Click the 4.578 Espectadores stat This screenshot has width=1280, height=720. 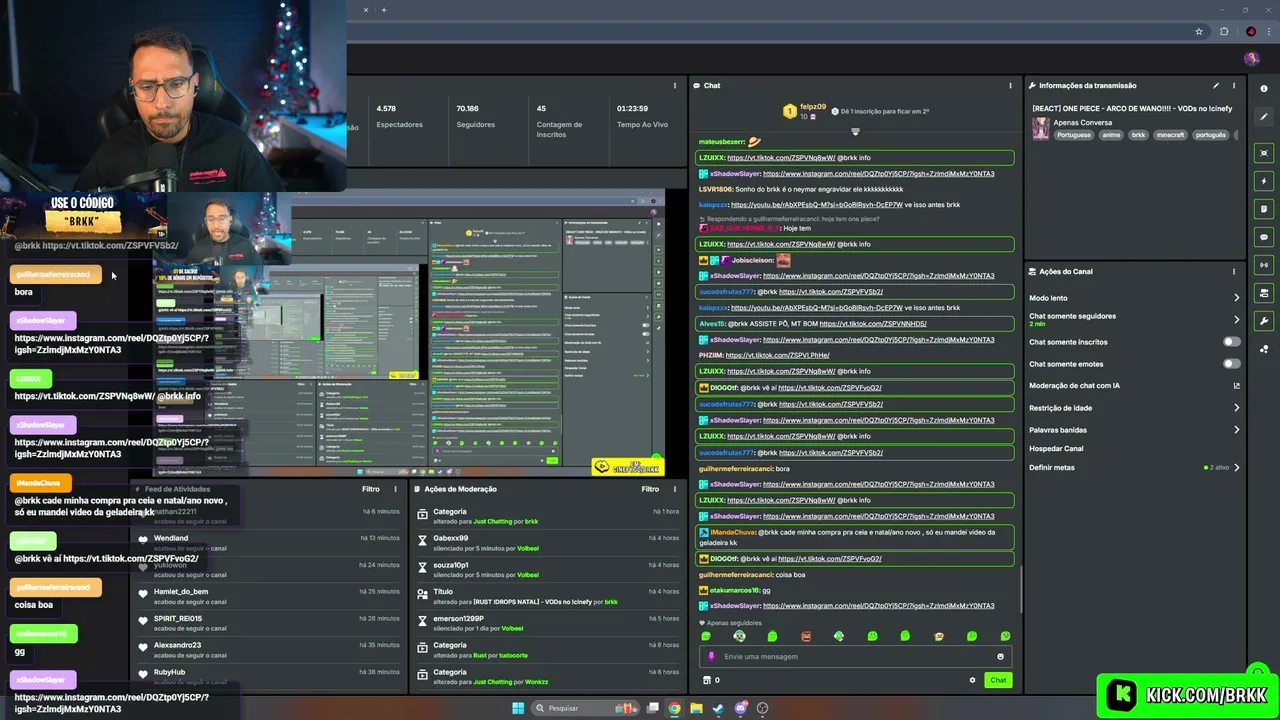pos(399,116)
